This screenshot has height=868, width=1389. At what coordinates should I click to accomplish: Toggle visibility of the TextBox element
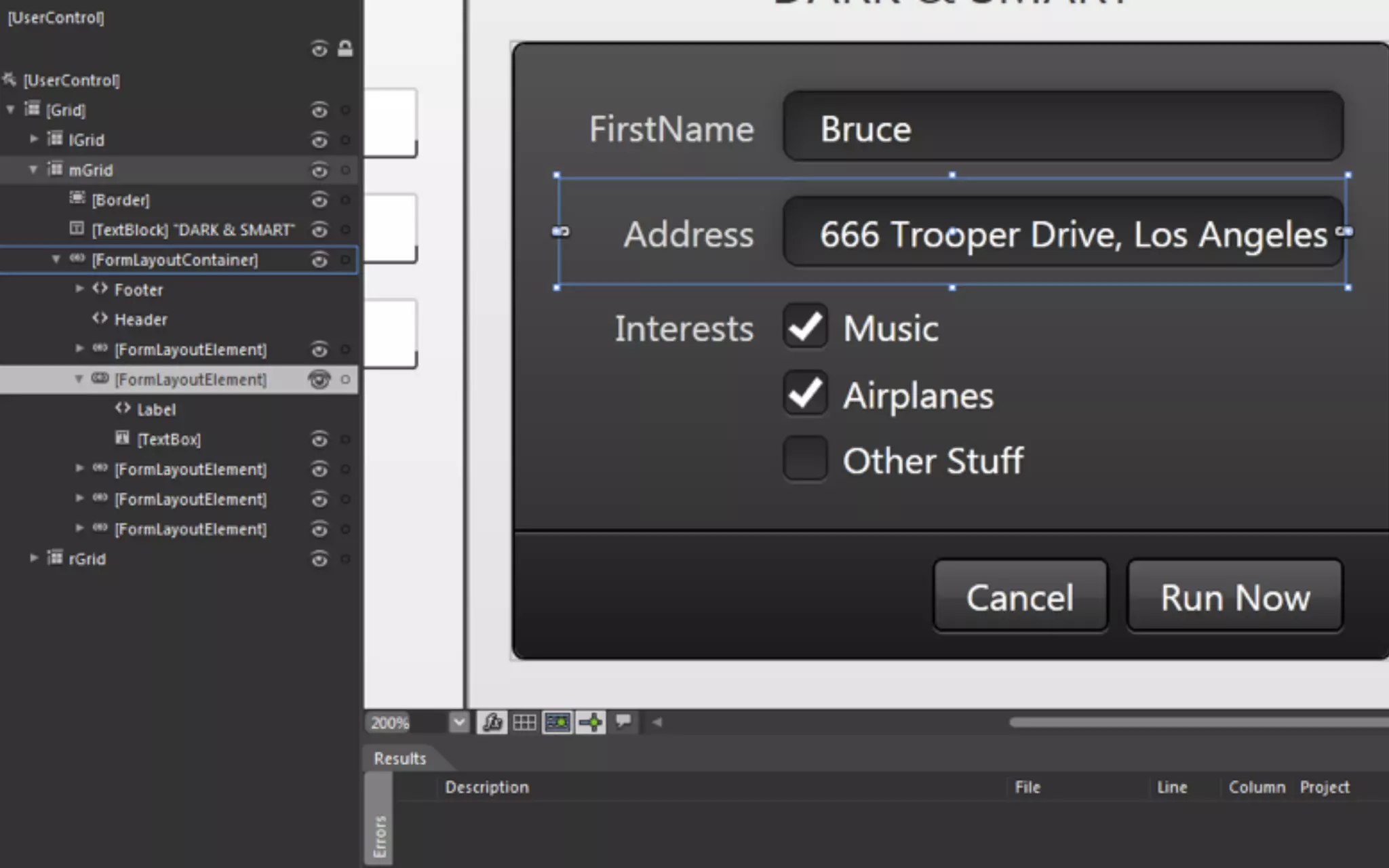coord(319,439)
